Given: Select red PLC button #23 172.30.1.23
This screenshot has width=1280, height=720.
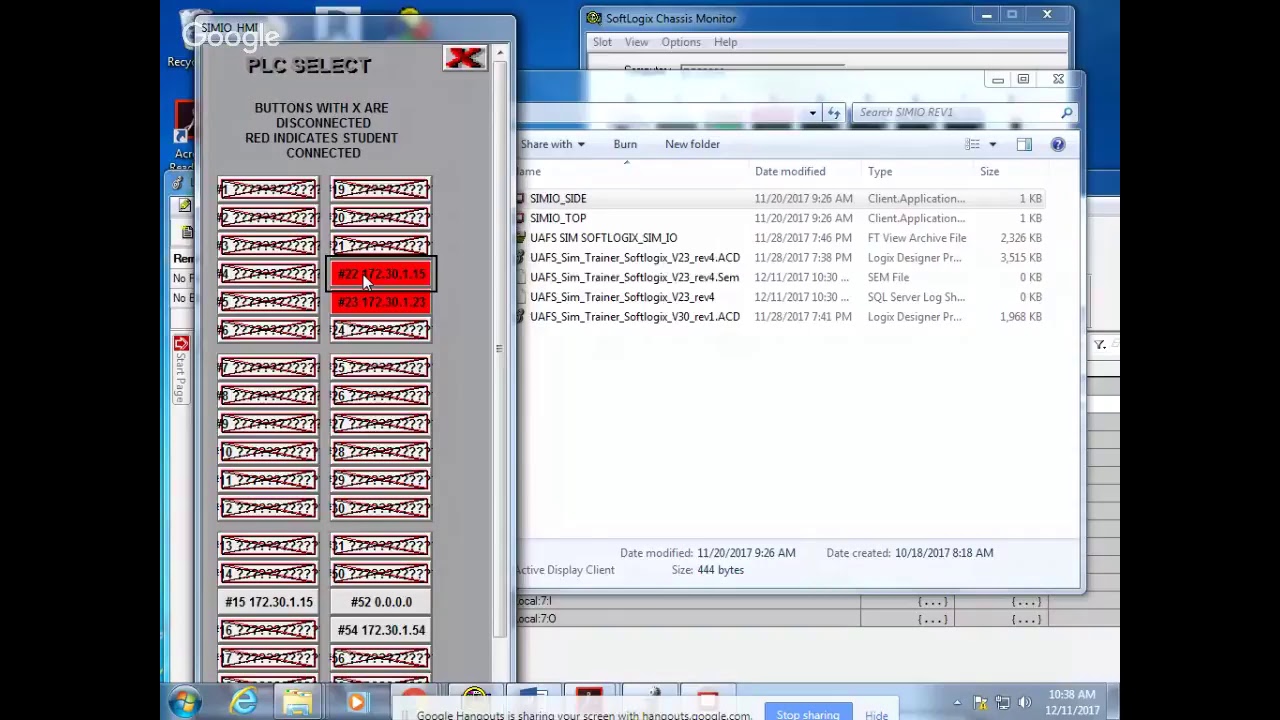Looking at the screenshot, I should pos(381,302).
